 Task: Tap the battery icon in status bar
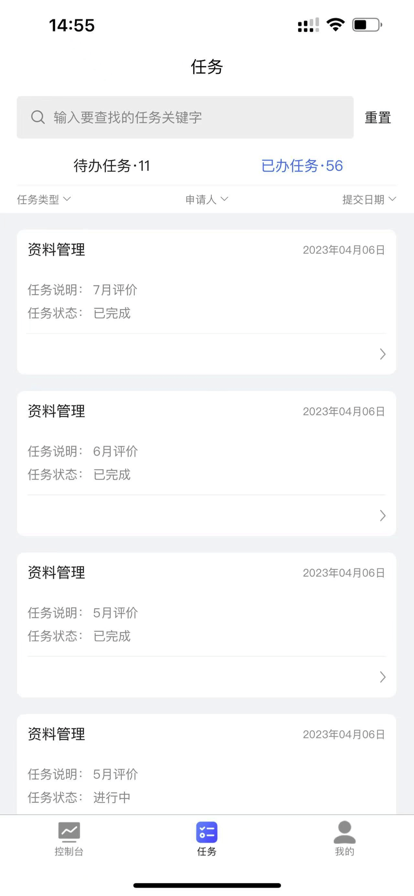click(367, 25)
